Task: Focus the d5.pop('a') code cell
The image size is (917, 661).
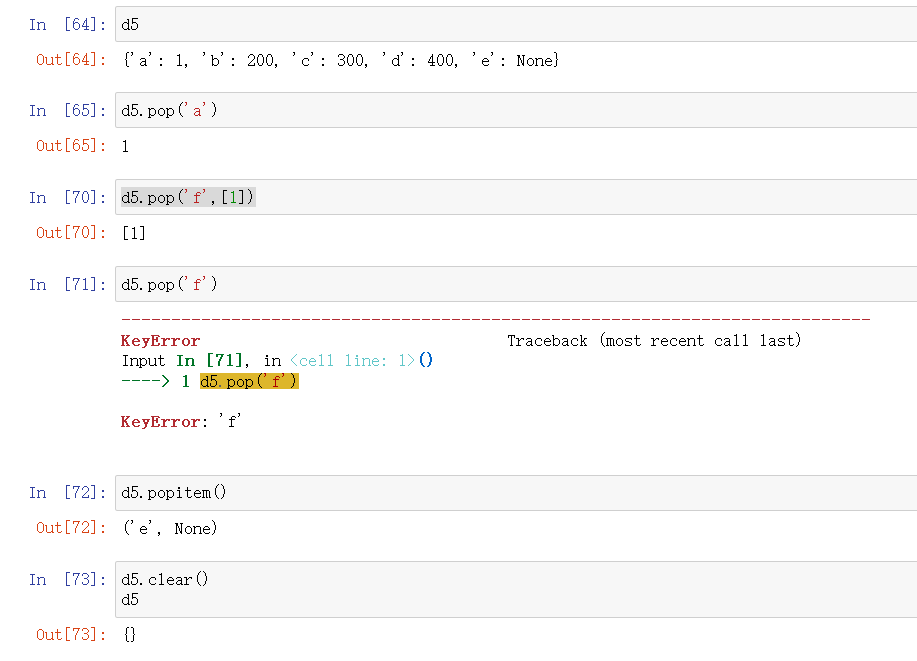Action: coord(500,111)
